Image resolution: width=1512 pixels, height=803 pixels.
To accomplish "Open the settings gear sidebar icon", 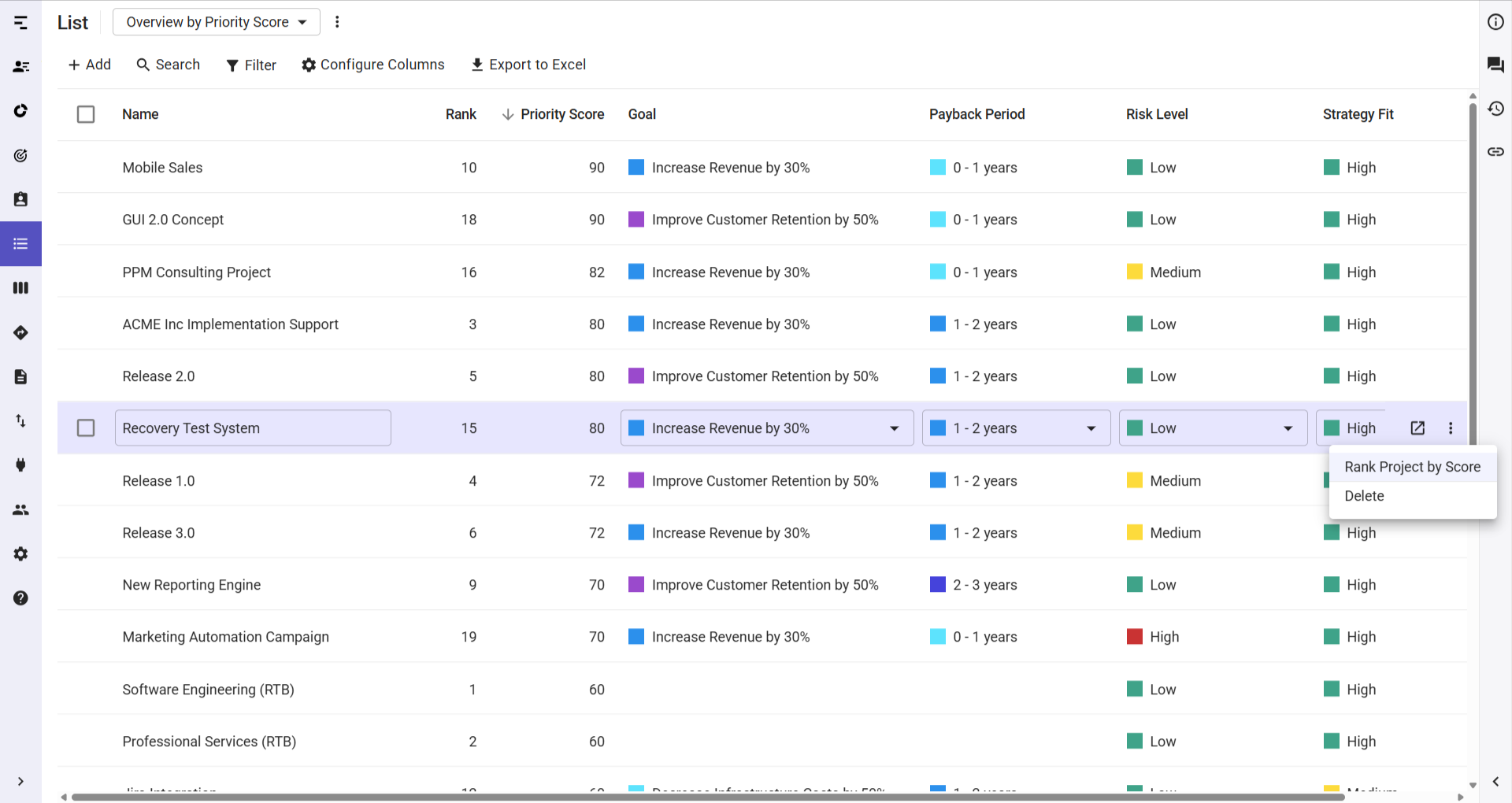I will coord(20,554).
